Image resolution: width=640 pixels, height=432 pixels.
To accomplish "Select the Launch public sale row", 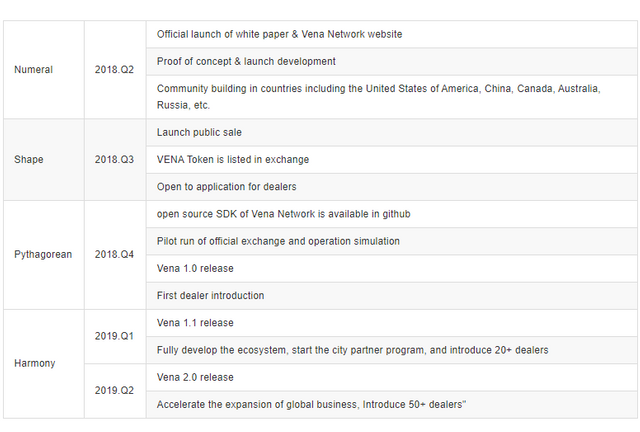I will point(199,132).
